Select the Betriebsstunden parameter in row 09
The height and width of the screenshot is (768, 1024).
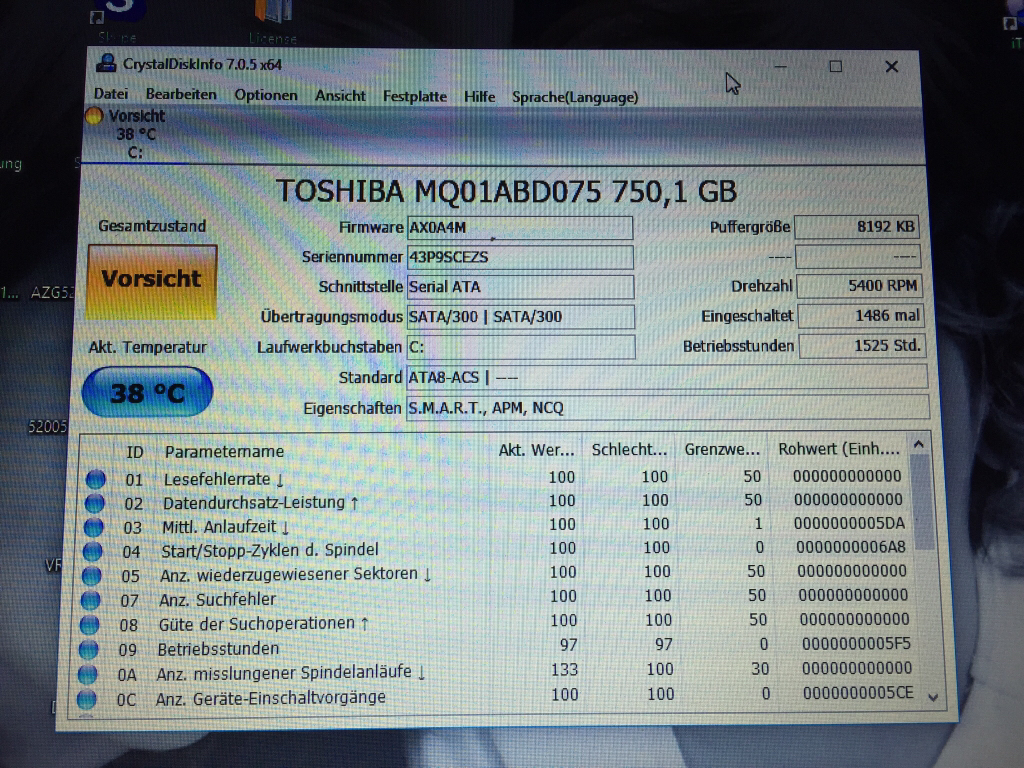218,648
